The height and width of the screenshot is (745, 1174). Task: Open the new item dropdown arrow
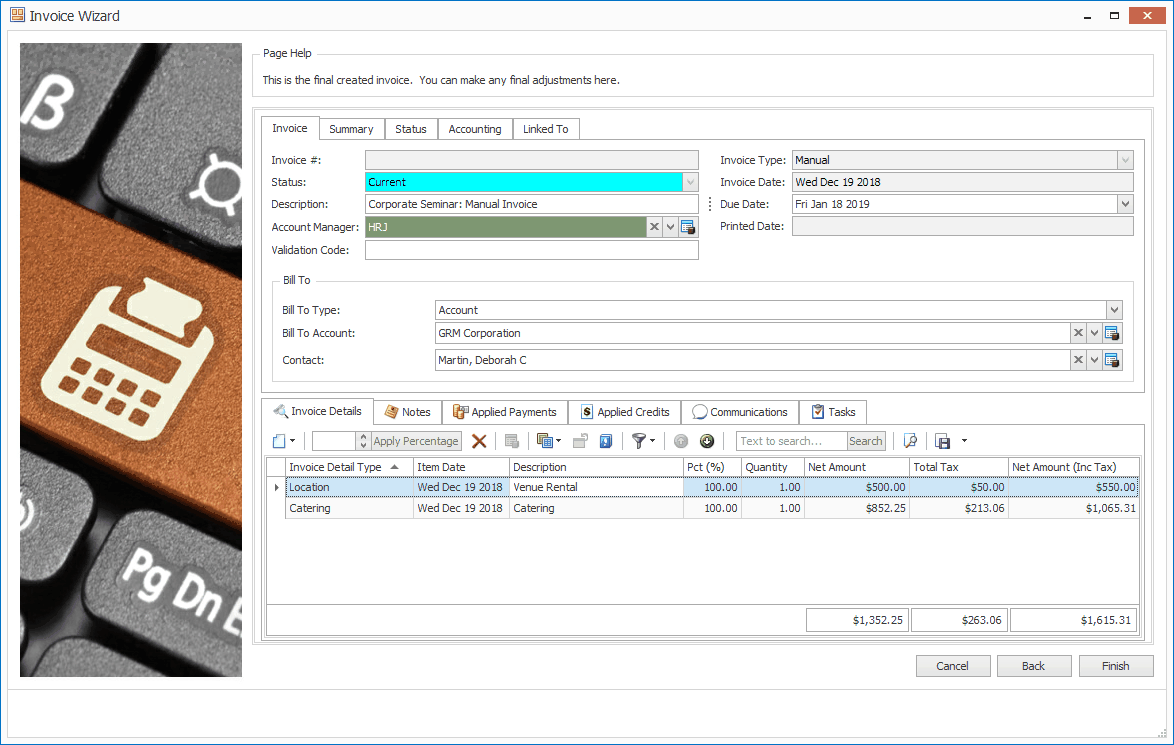click(x=292, y=441)
